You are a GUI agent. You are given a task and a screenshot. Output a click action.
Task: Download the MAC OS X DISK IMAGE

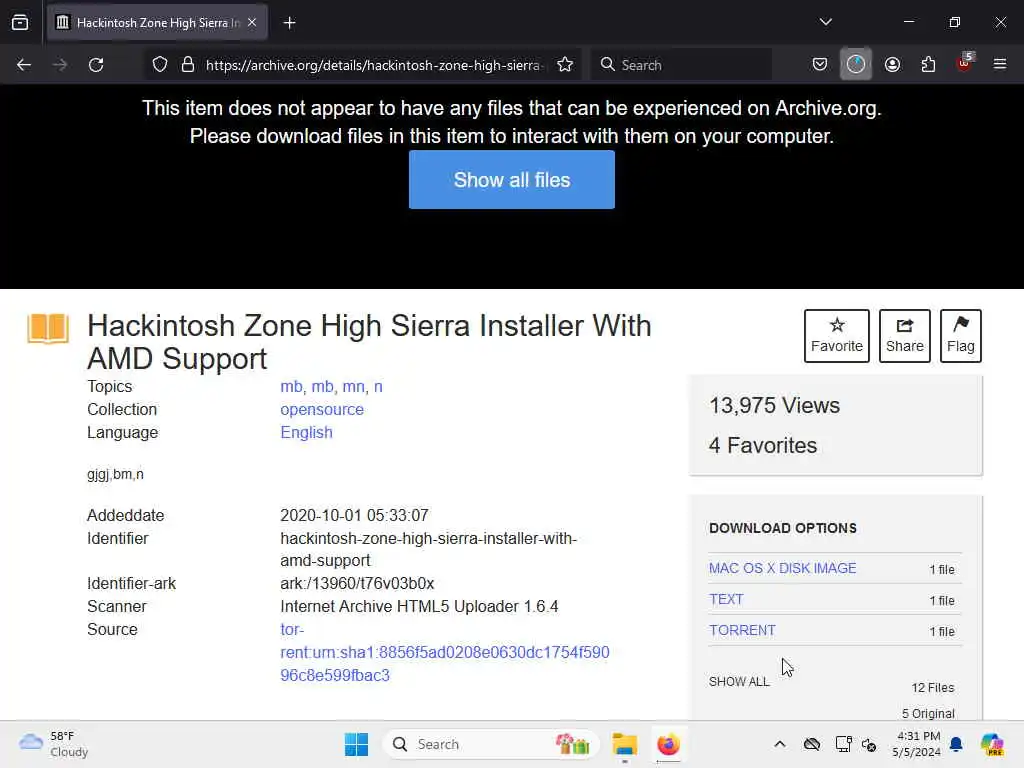782,568
